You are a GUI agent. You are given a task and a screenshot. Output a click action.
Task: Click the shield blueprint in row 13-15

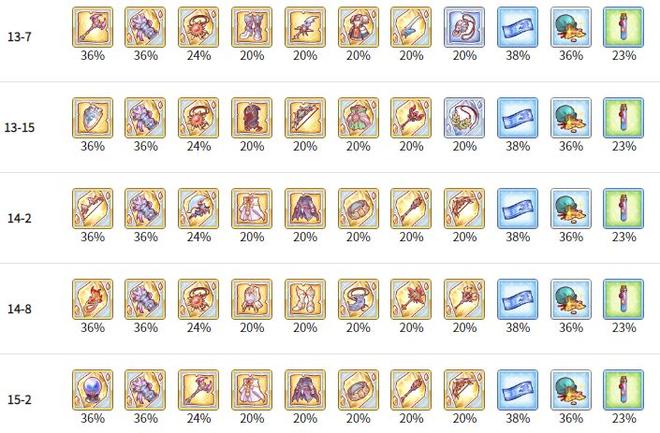pyautogui.click(x=93, y=118)
